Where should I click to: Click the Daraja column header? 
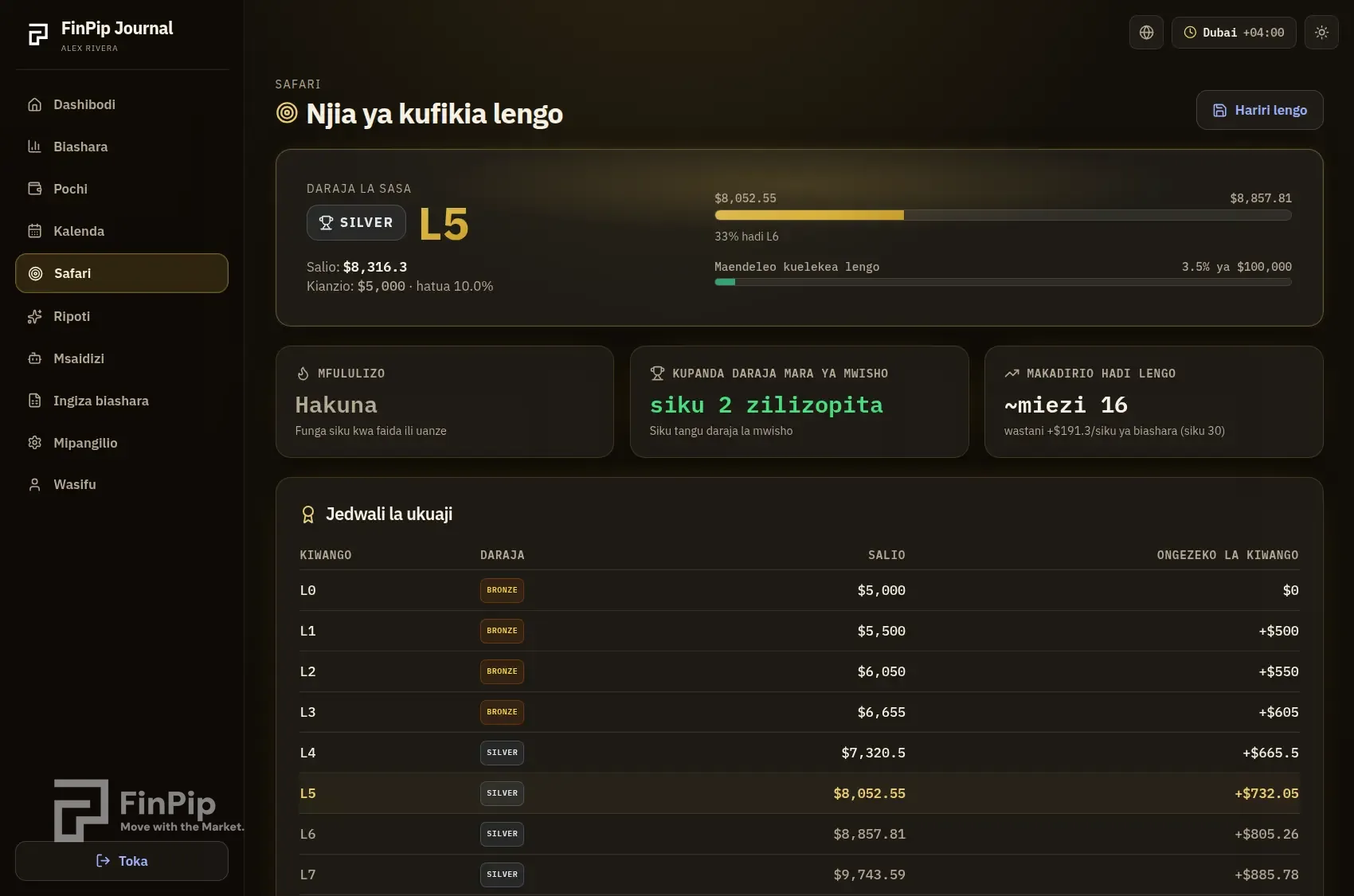503,555
